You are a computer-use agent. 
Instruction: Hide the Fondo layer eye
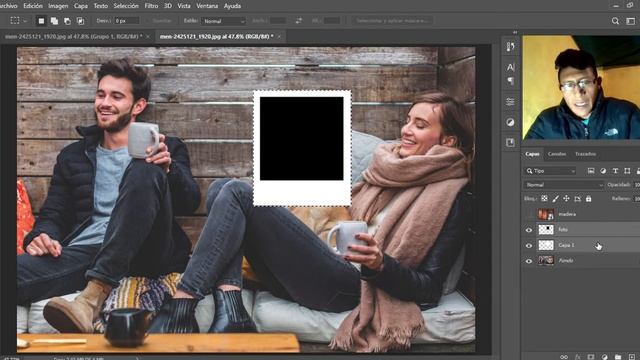click(x=529, y=261)
